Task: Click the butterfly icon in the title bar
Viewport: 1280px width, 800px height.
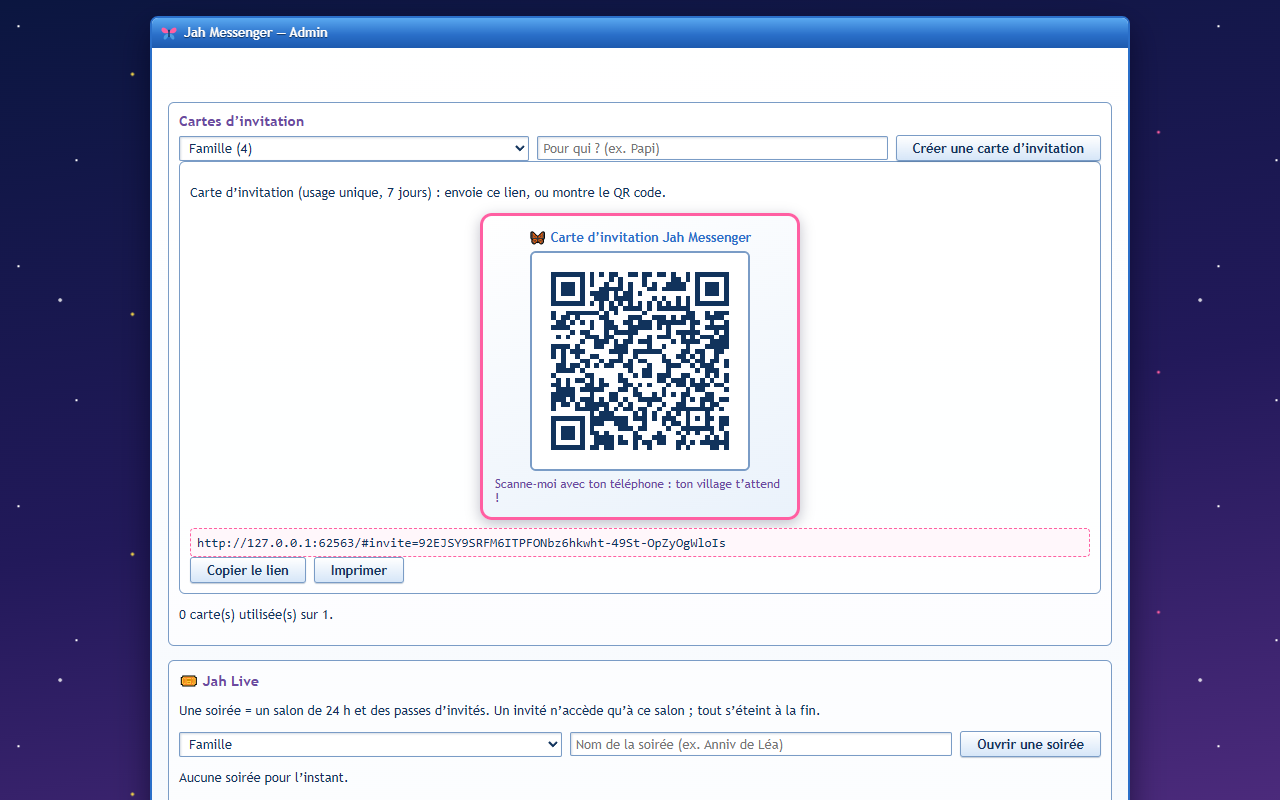Action: coord(168,33)
